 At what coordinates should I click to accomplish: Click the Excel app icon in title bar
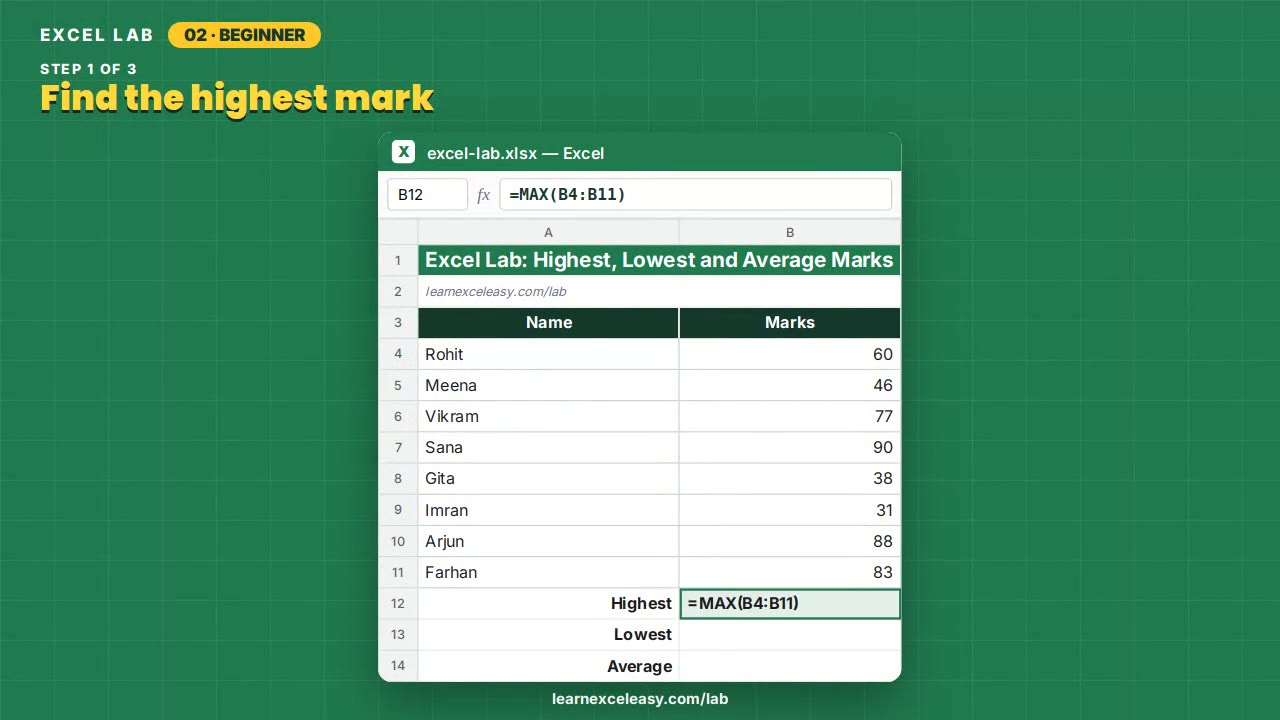[x=403, y=152]
